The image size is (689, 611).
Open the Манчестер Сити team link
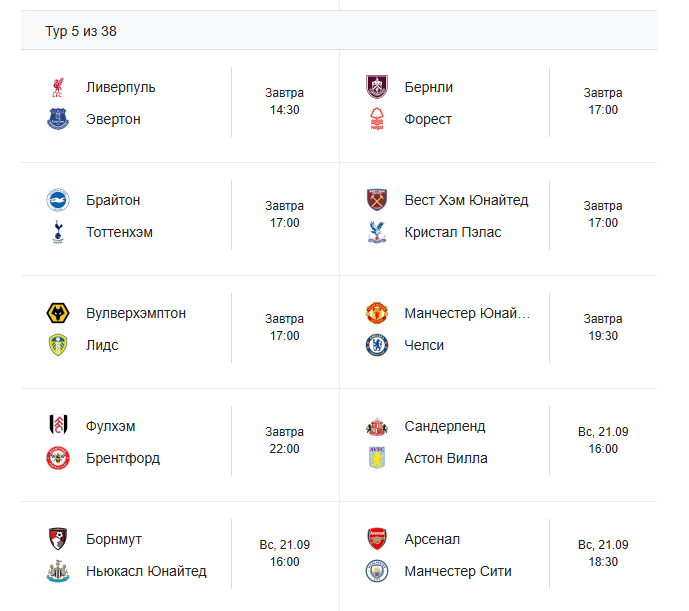coord(458,571)
